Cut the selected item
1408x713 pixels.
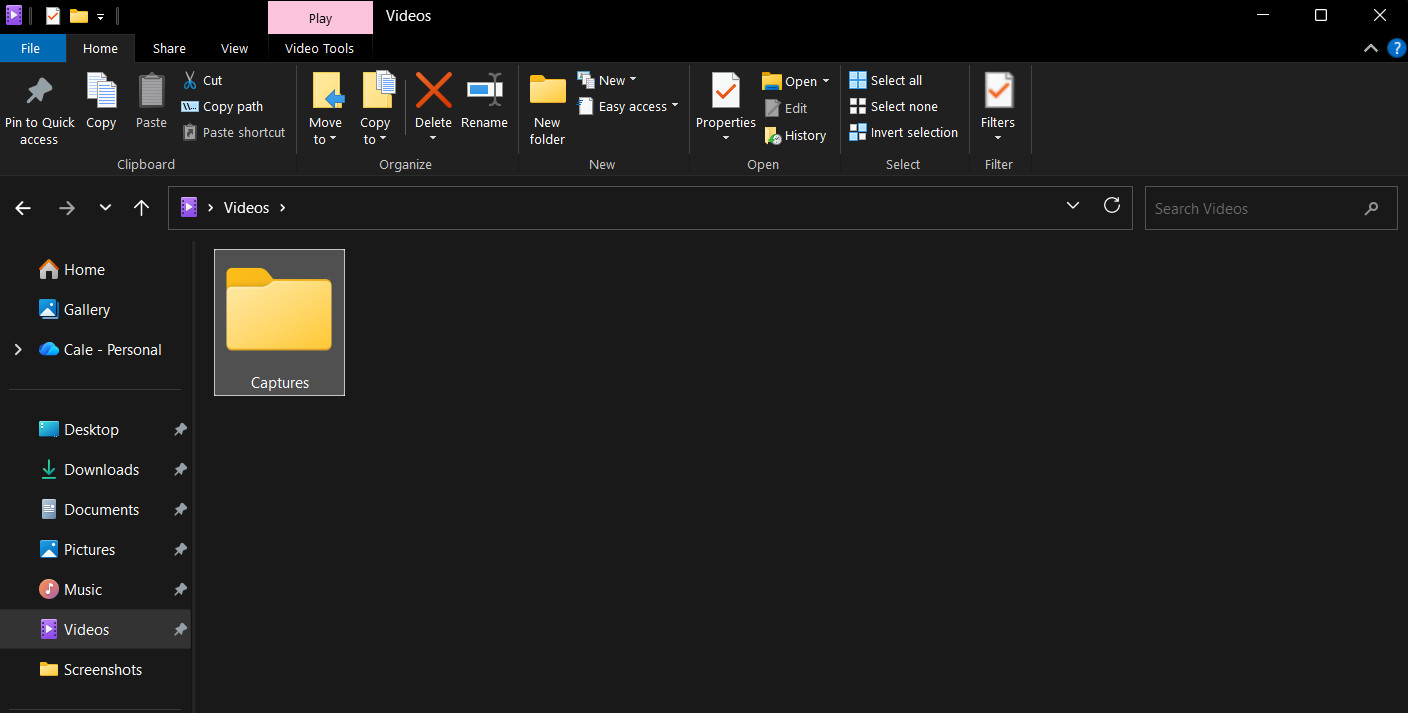click(202, 80)
